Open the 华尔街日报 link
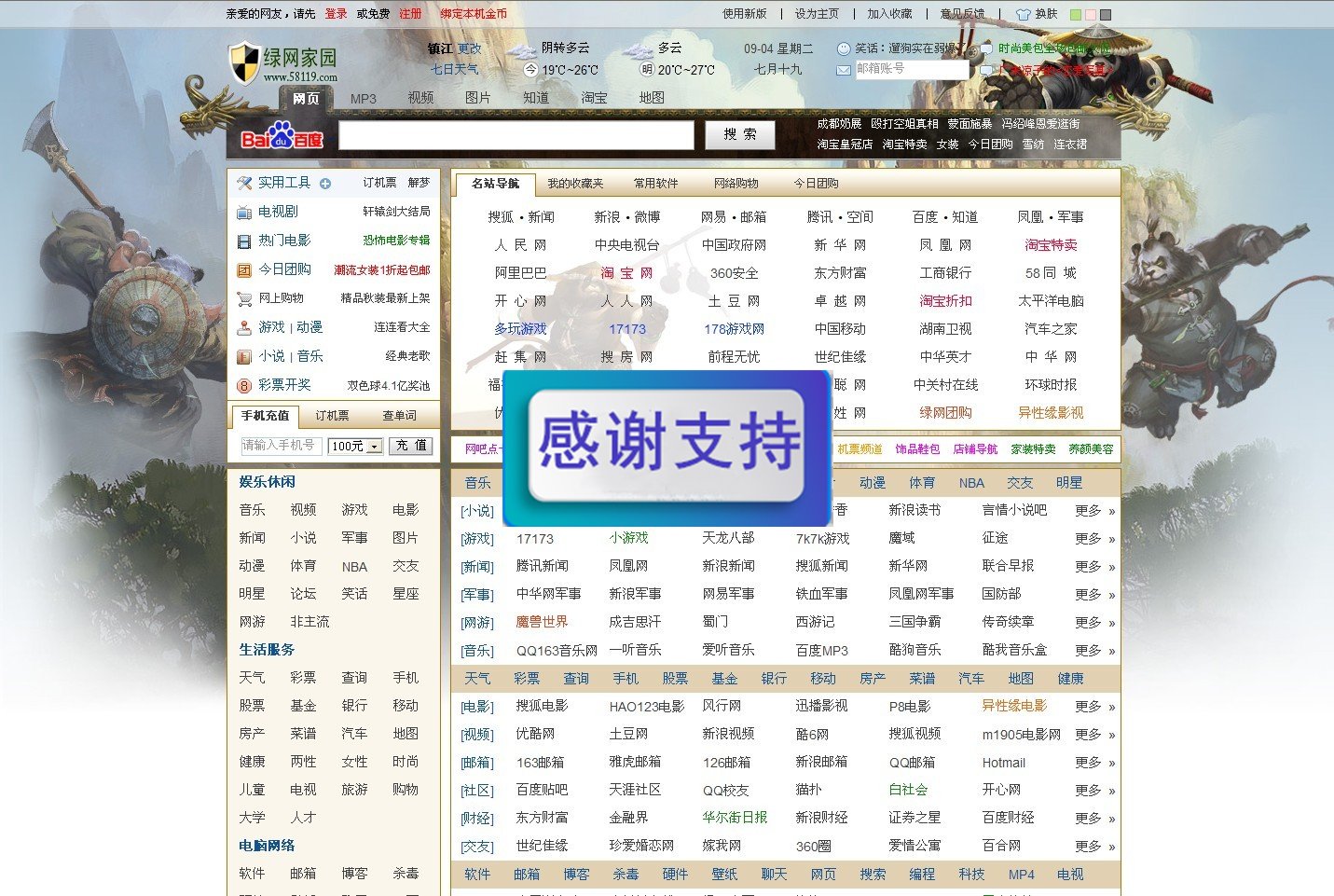The height and width of the screenshot is (896, 1334). (x=735, y=818)
